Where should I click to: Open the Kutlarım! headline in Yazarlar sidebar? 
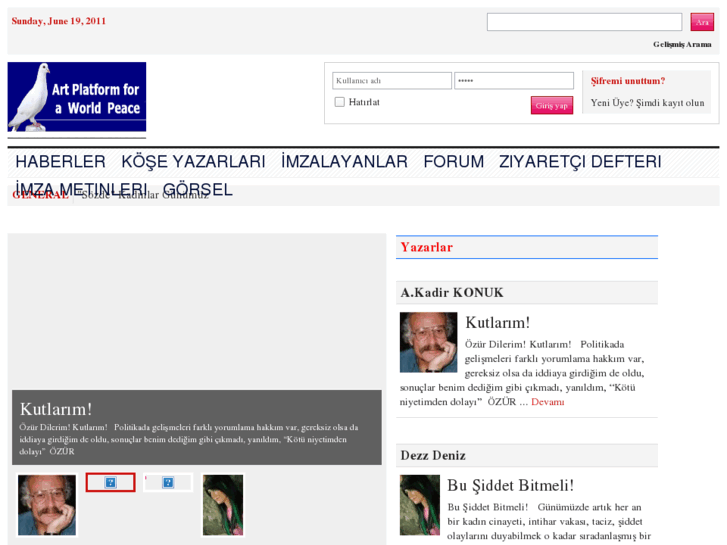click(x=497, y=322)
